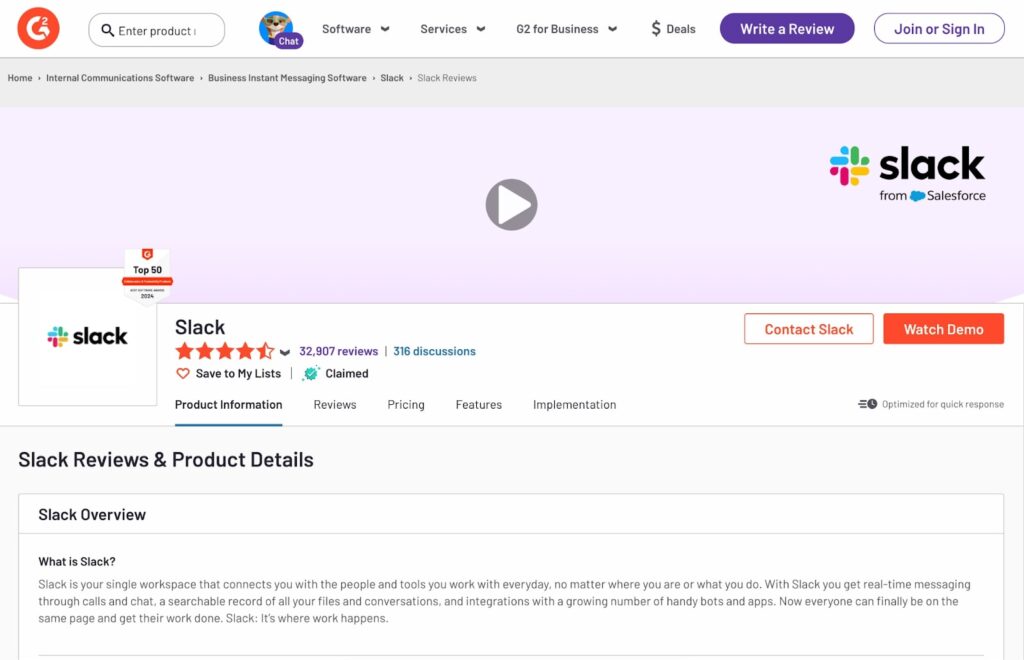
Task: Switch to the Product Information tab
Action: coord(229,405)
